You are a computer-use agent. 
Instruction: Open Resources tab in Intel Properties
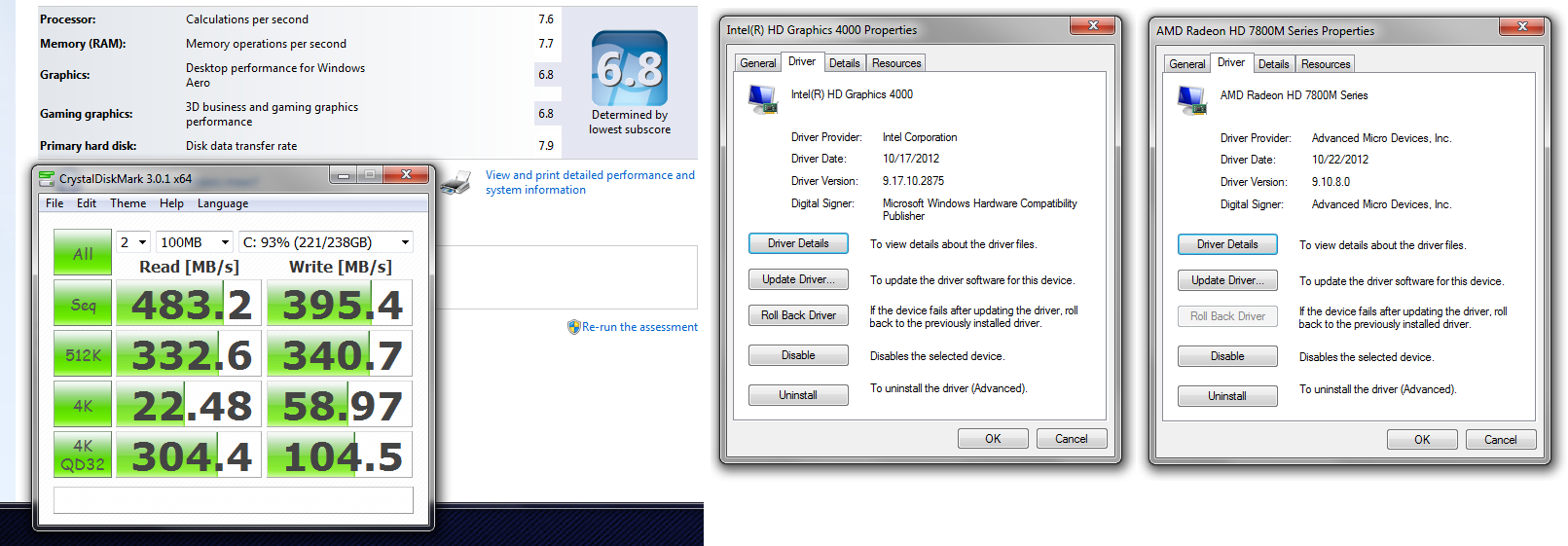896,63
